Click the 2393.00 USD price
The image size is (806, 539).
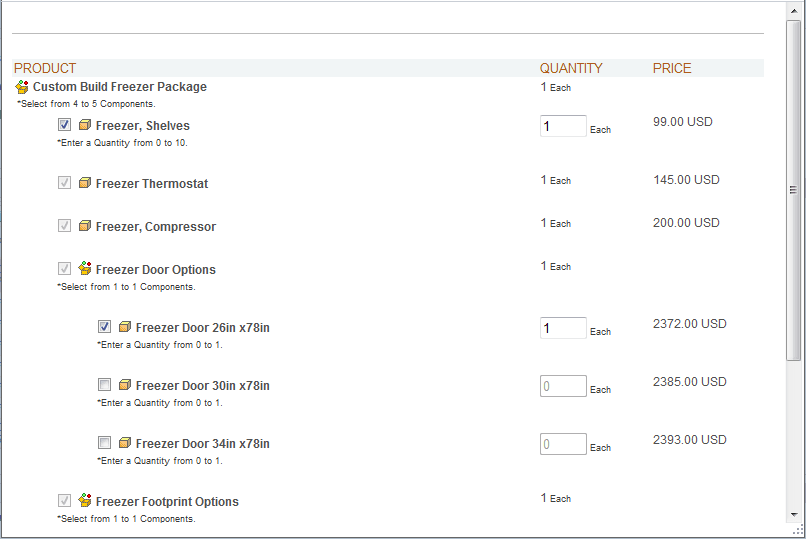point(690,440)
